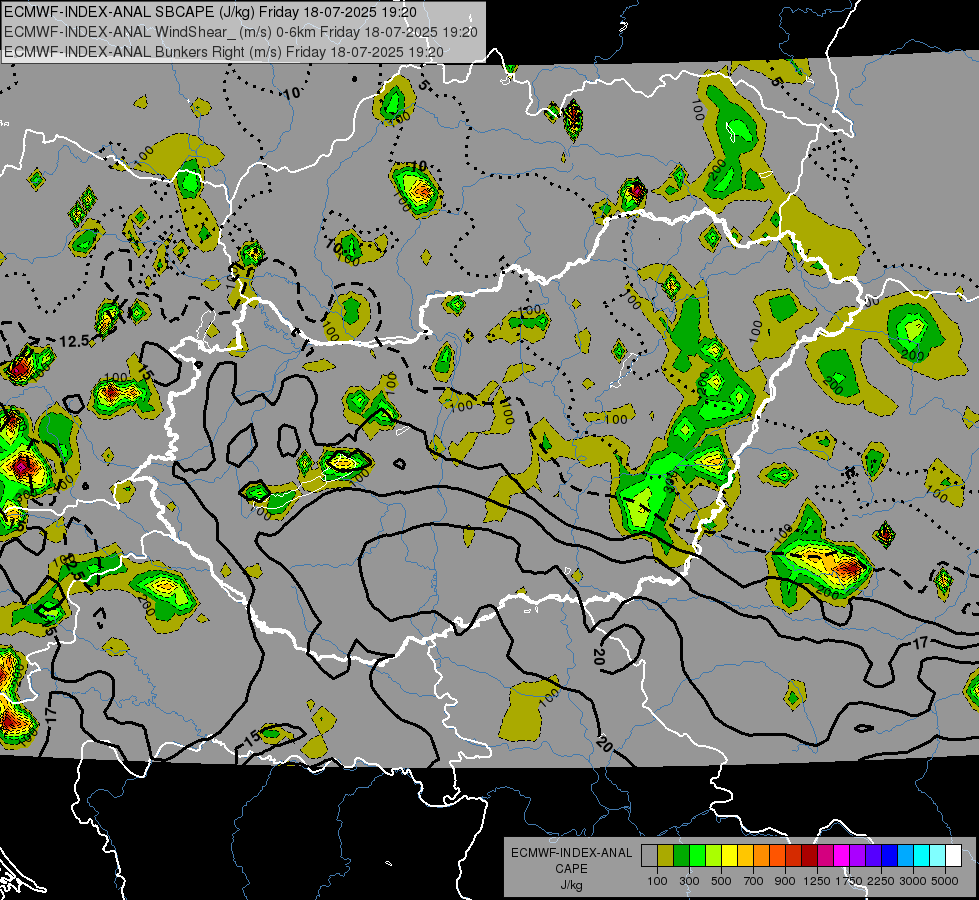
Task: Select the dark red legend swatch
Action: pyautogui.click(x=809, y=856)
